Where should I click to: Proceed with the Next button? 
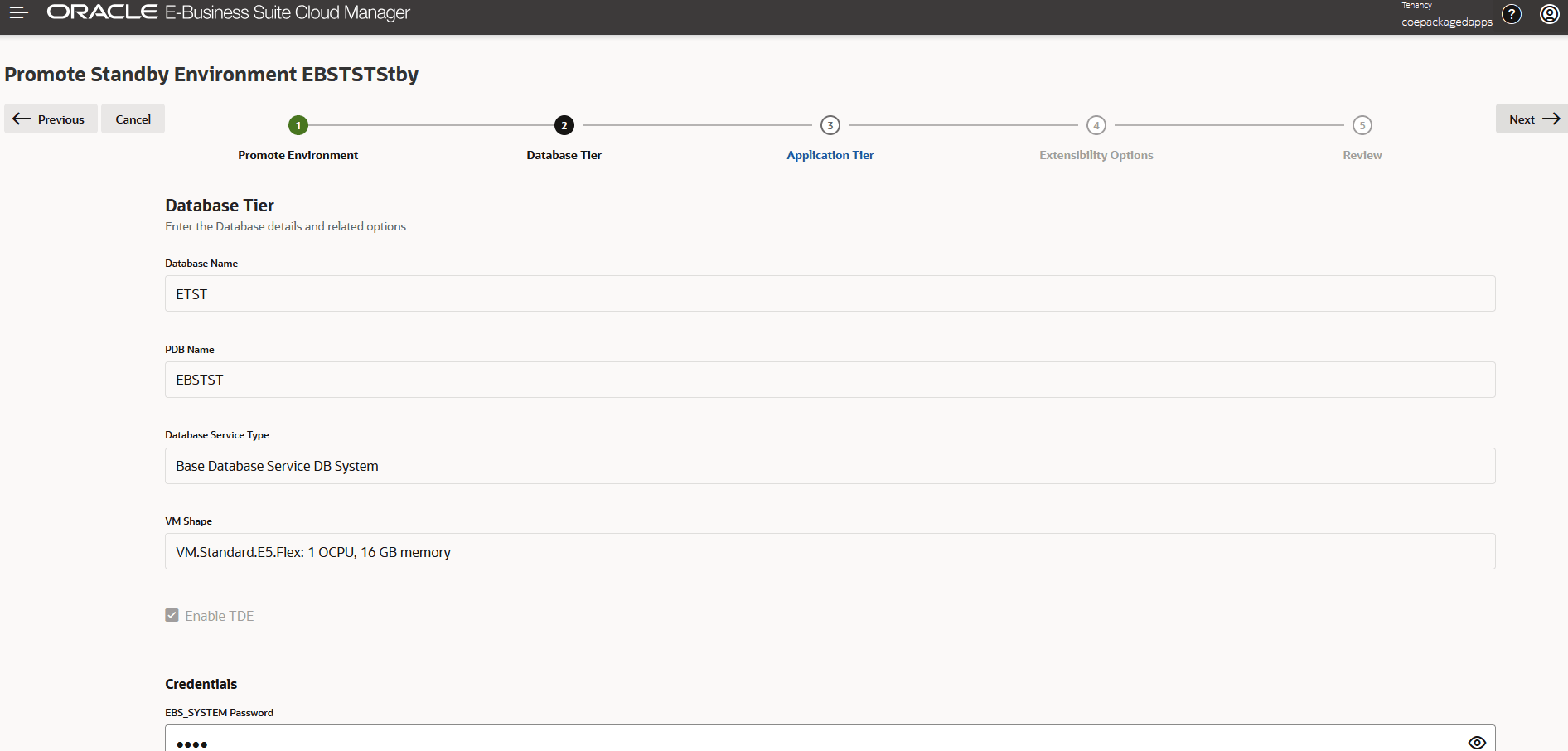pos(1532,119)
